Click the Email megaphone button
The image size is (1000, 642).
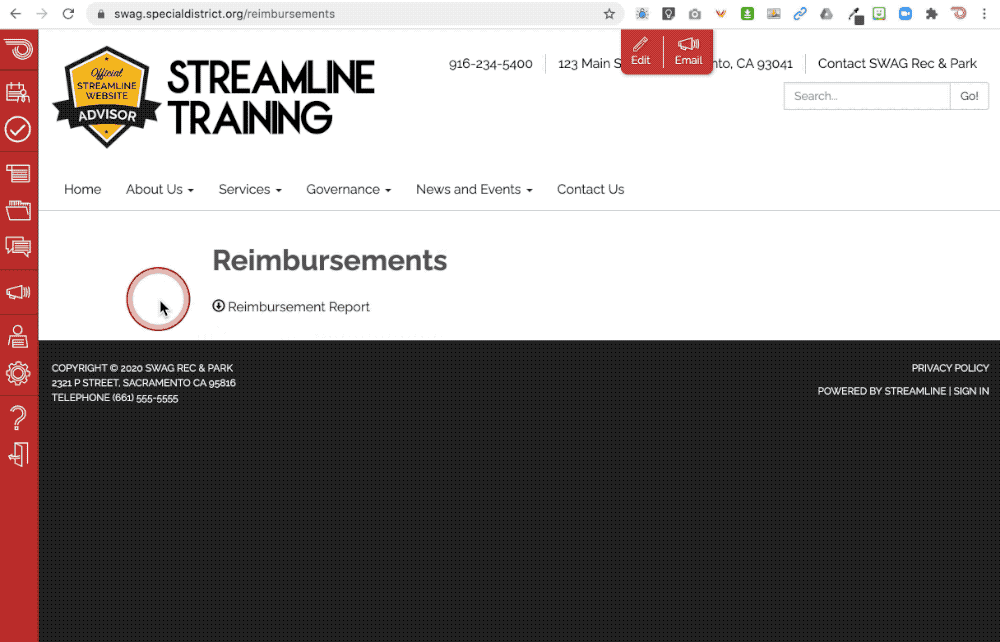tap(688, 51)
